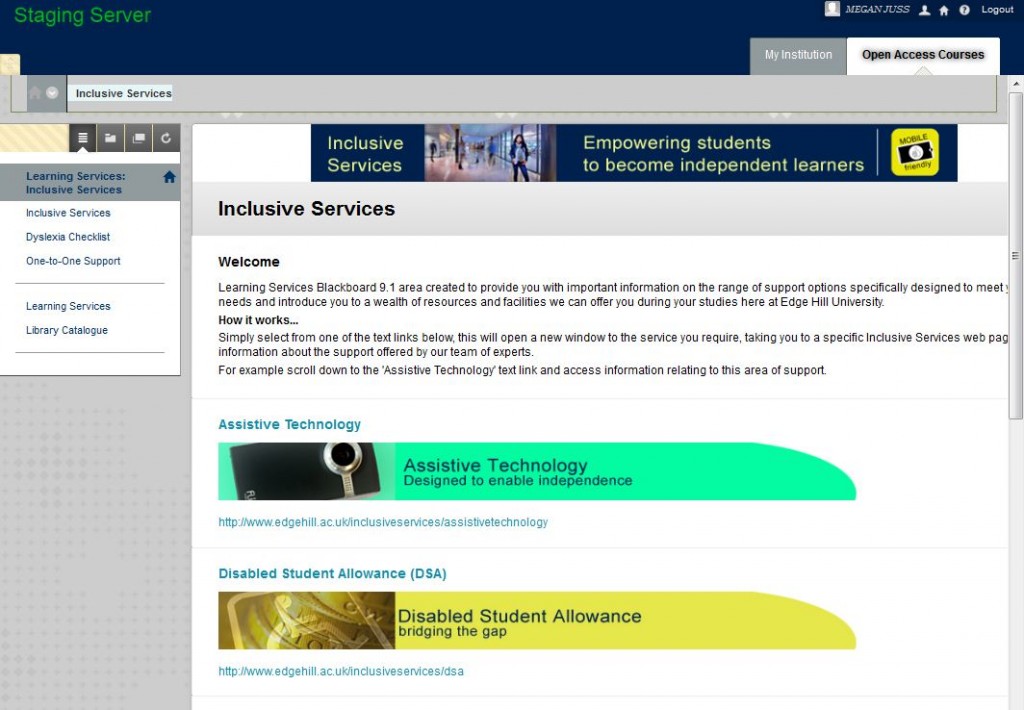This screenshot has height=710, width=1024.
Task: Open the Disabled Student Allowance (DSA) heading link
Action: [x=332, y=573]
